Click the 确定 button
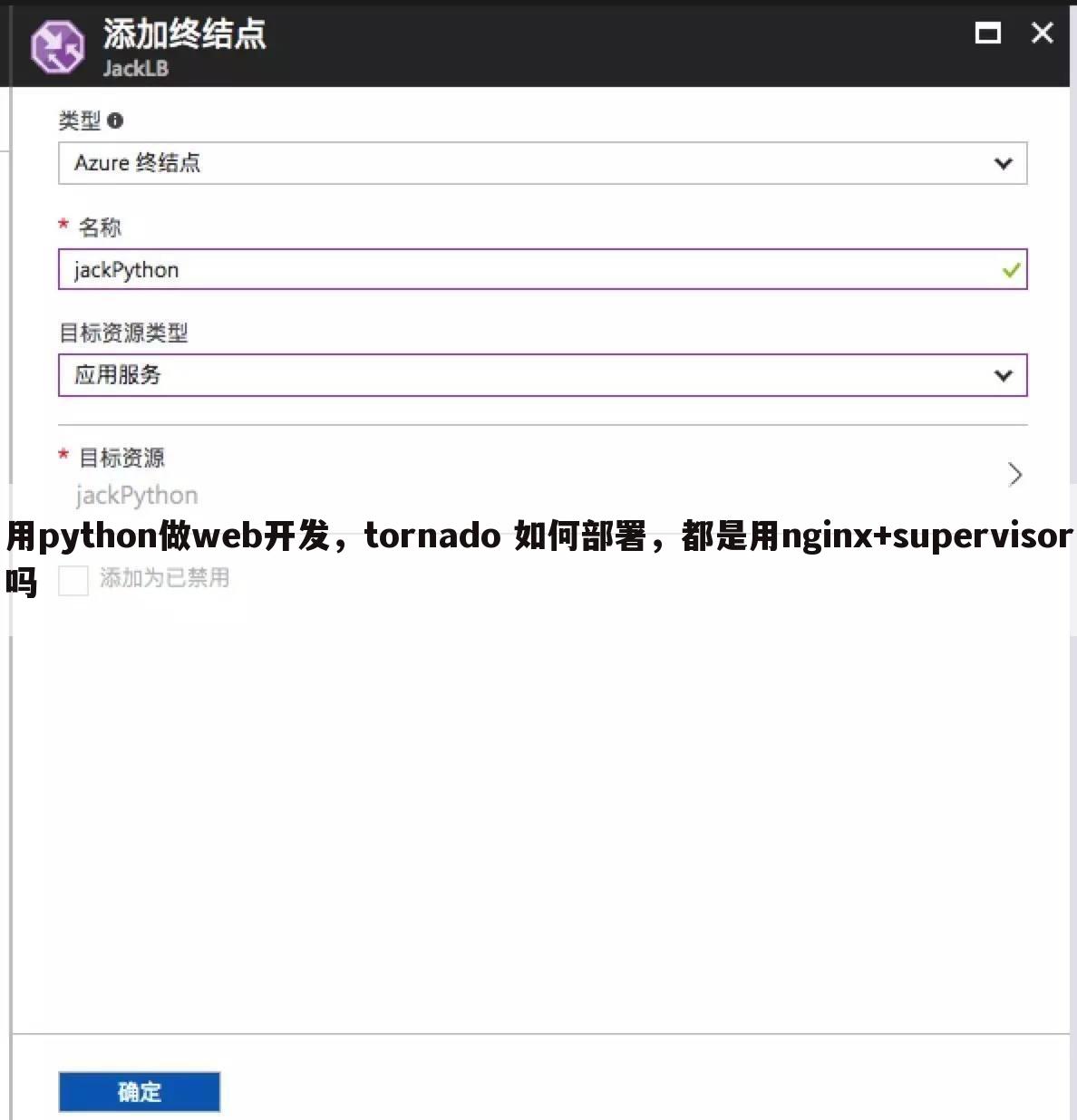This screenshot has height=1120, width=1077. click(140, 1092)
